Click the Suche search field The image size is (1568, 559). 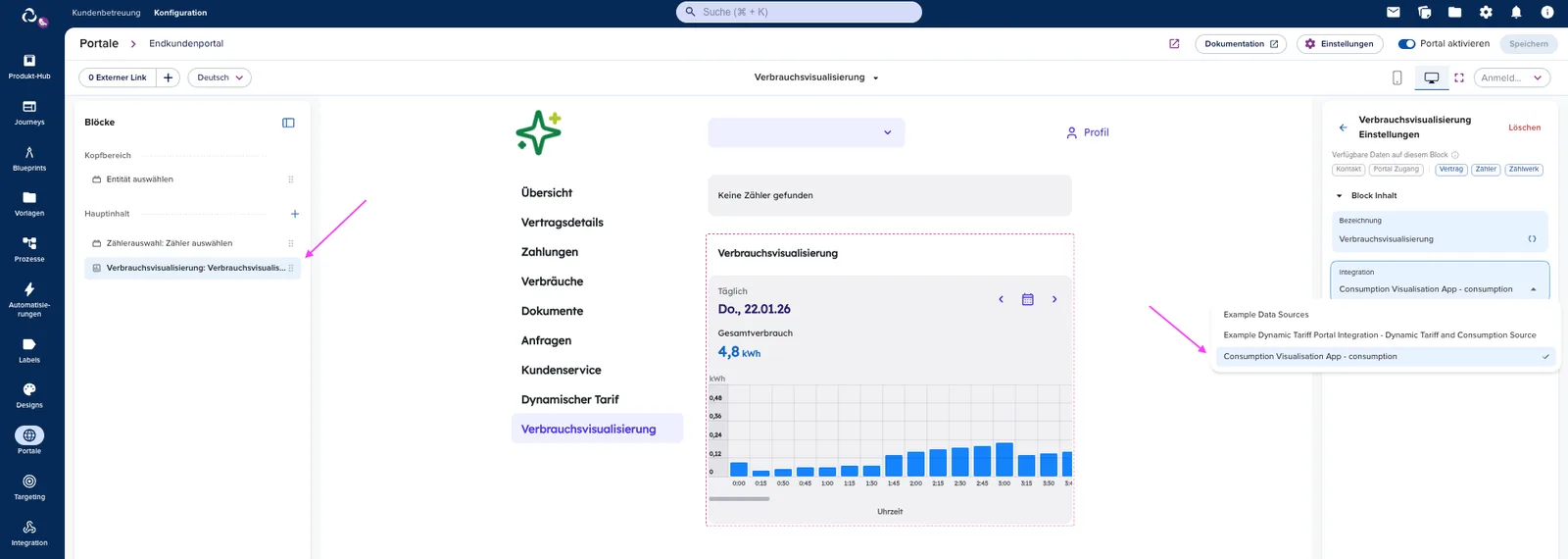[x=799, y=12]
